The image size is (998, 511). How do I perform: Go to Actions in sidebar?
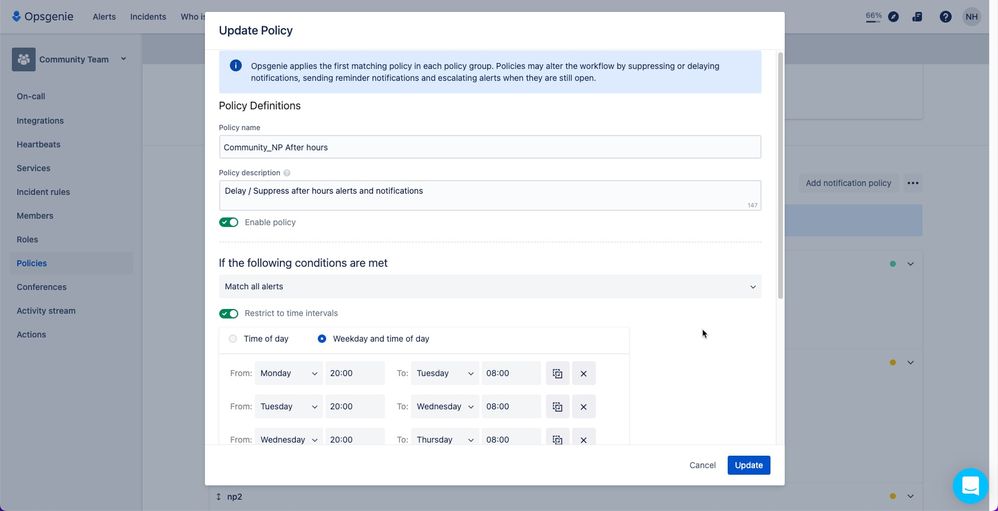pos(31,335)
